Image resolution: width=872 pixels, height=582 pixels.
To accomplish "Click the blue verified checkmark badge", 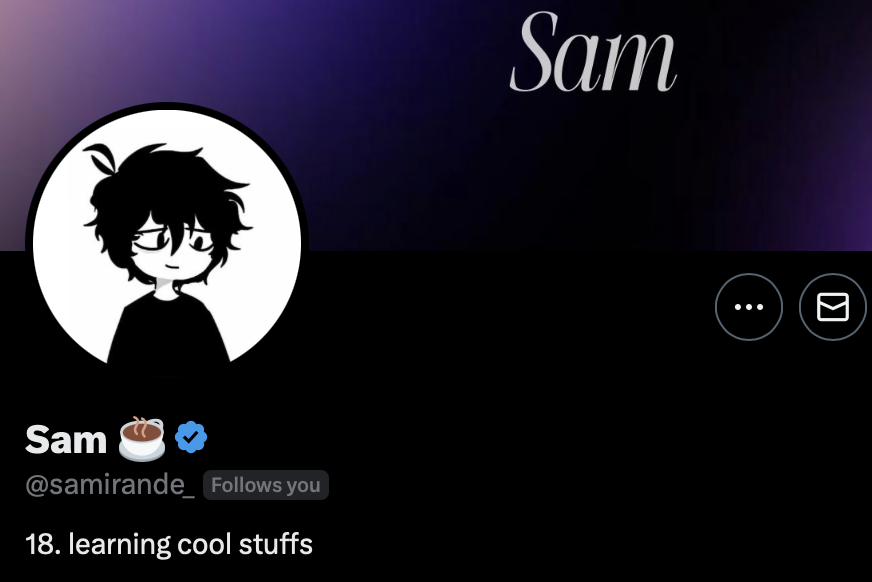I will [x=191, y=437].
